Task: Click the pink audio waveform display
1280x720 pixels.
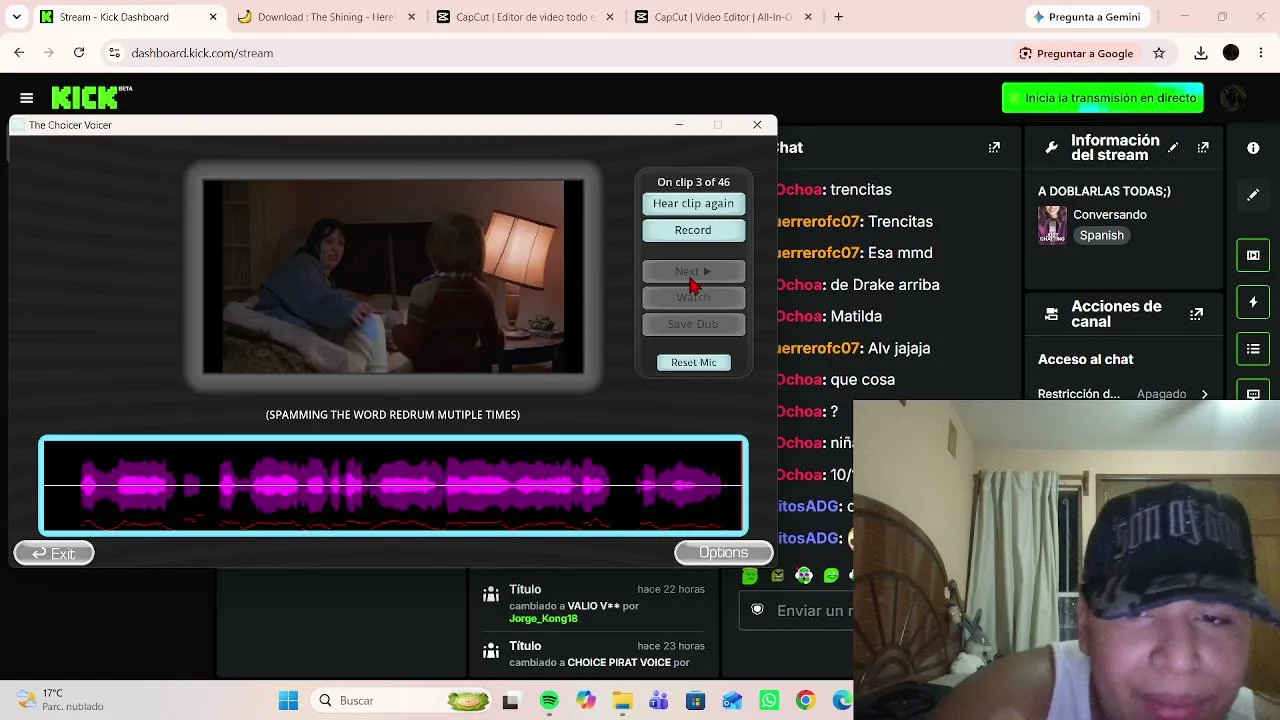Action: [393, 486]
